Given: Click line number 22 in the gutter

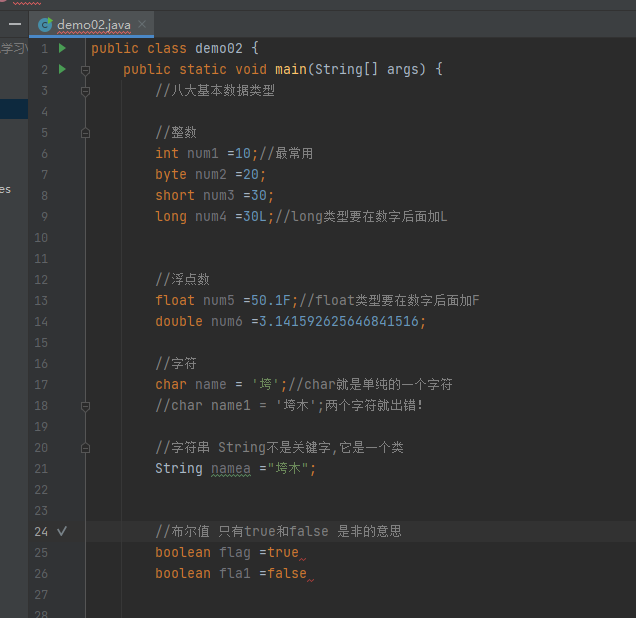Looking at the screenshot, I should (x=41, y=489).
